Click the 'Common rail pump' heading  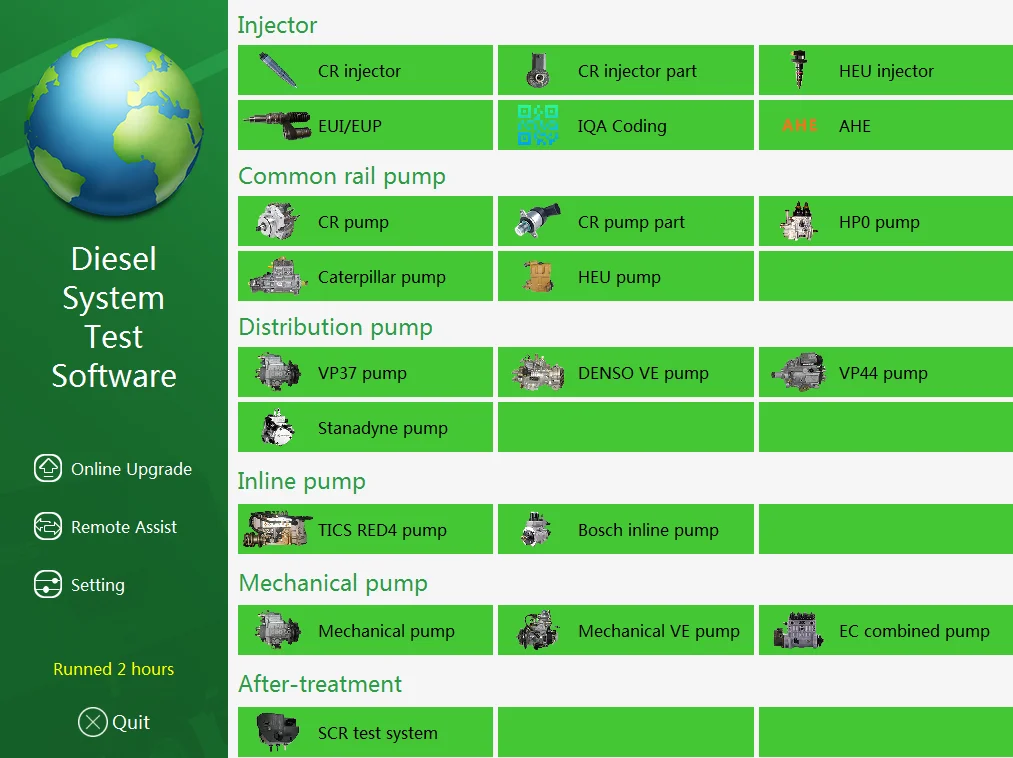(342, 176)
